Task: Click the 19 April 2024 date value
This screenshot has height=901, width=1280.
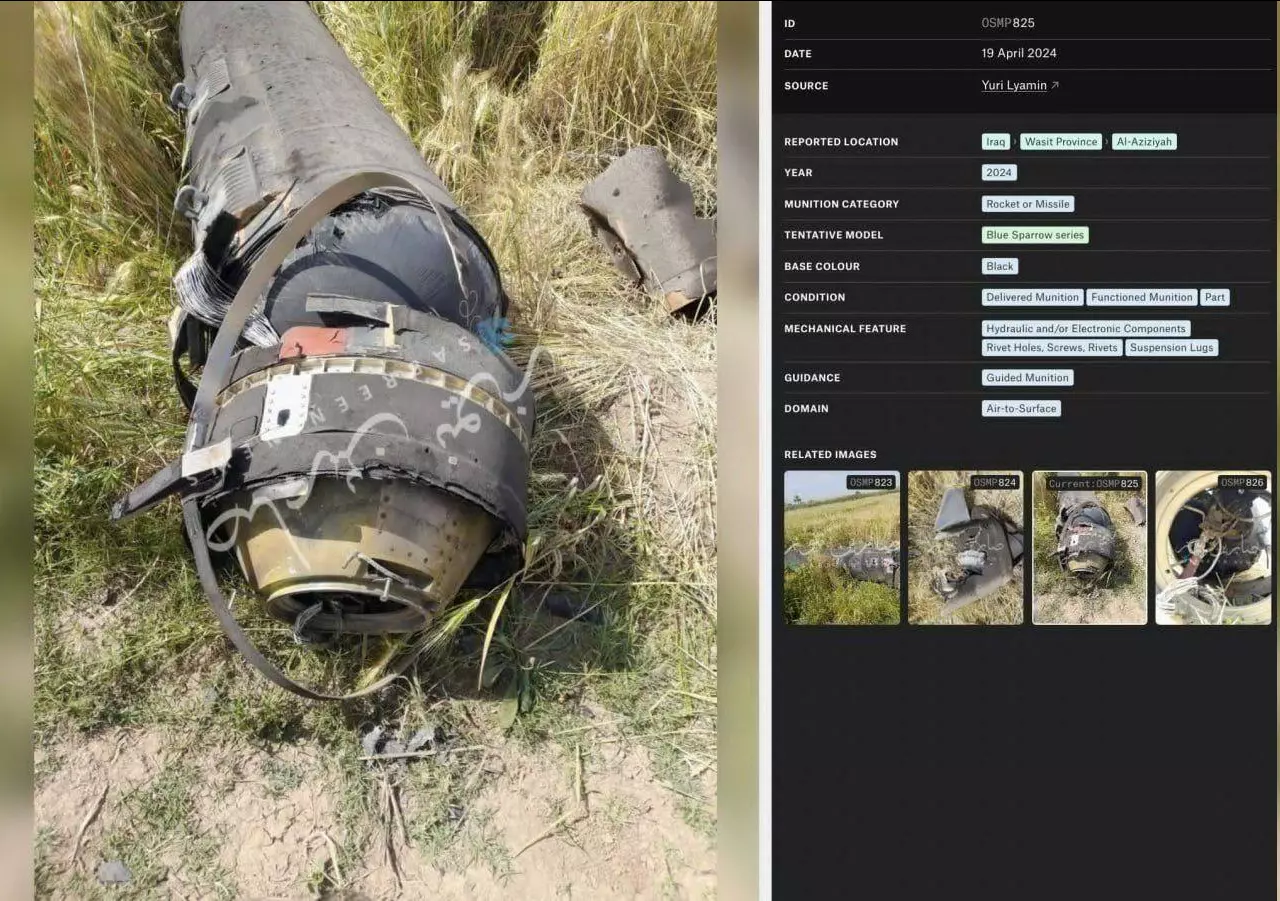Action: (x=1019, y=54)
